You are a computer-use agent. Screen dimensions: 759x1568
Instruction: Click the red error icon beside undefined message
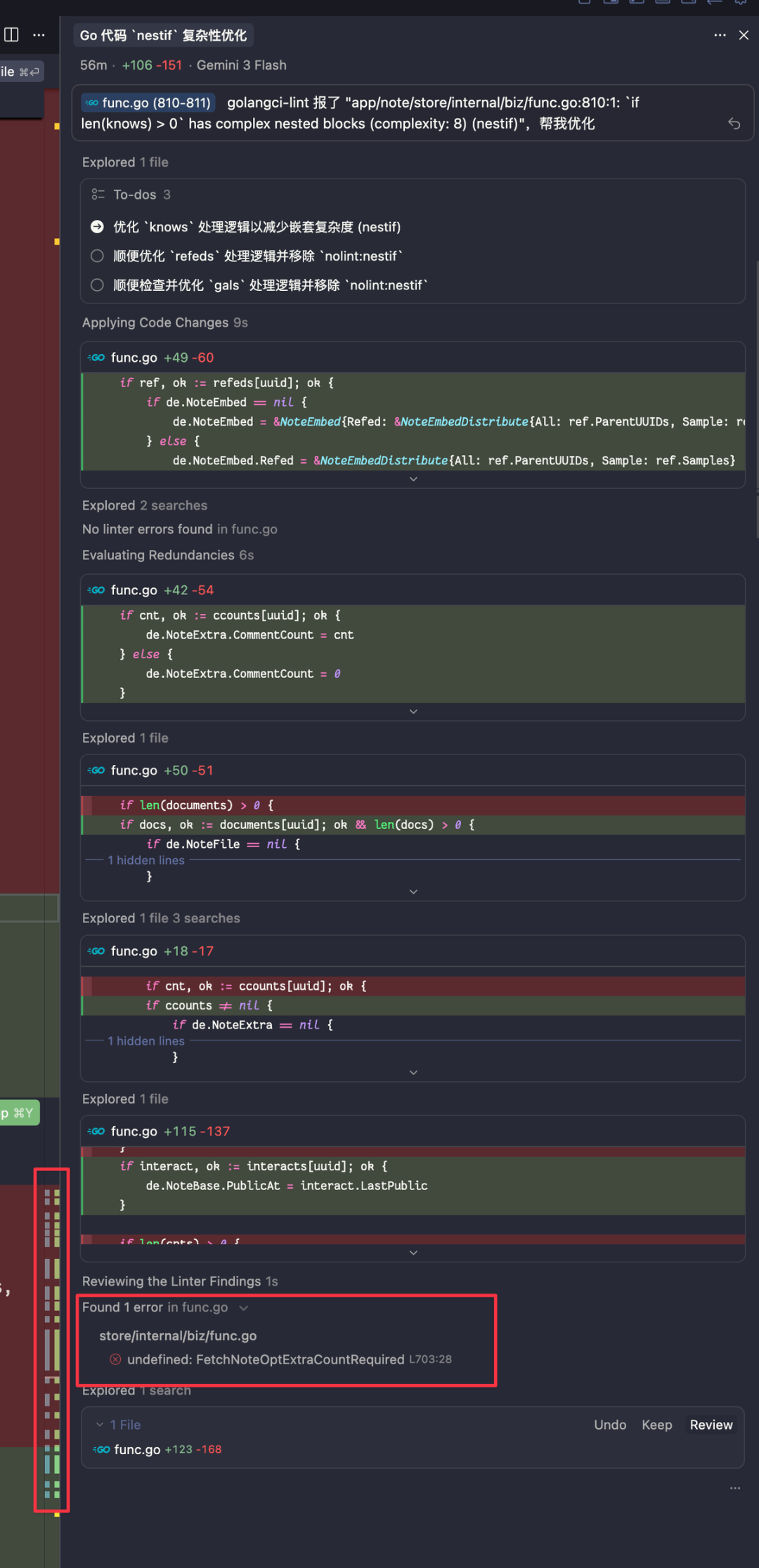[115, 1359]
